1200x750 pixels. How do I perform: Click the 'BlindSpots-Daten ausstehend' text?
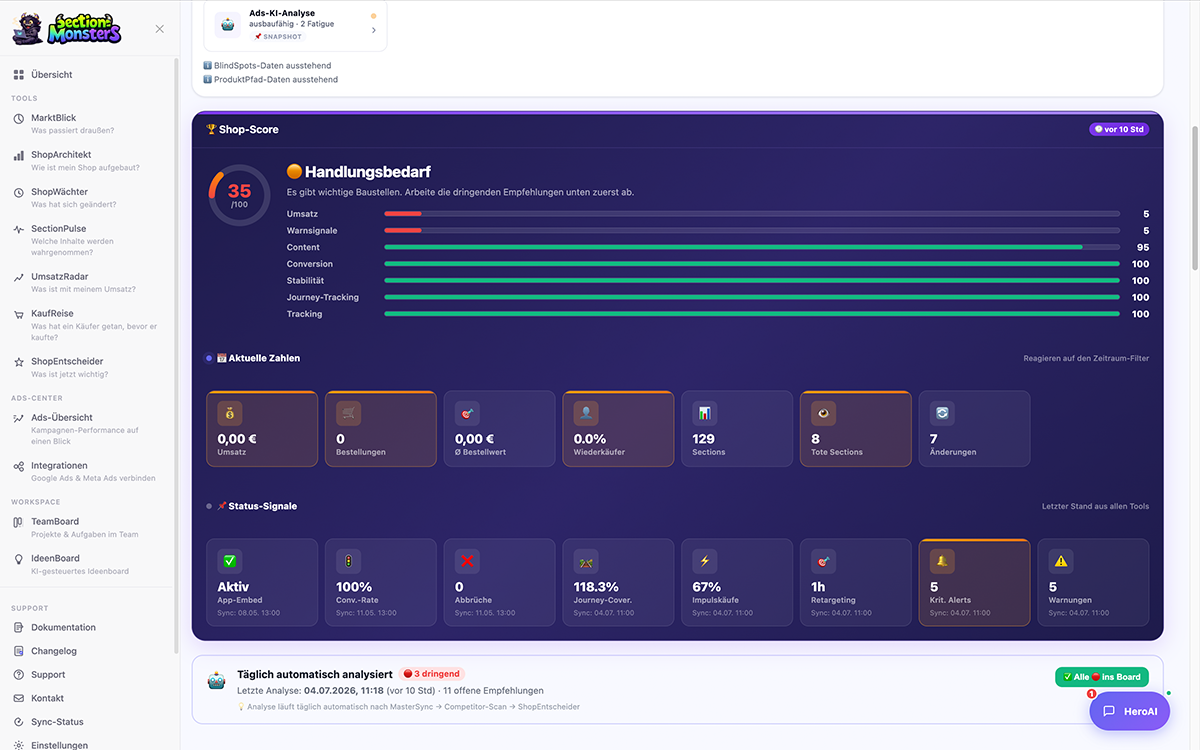273,66
